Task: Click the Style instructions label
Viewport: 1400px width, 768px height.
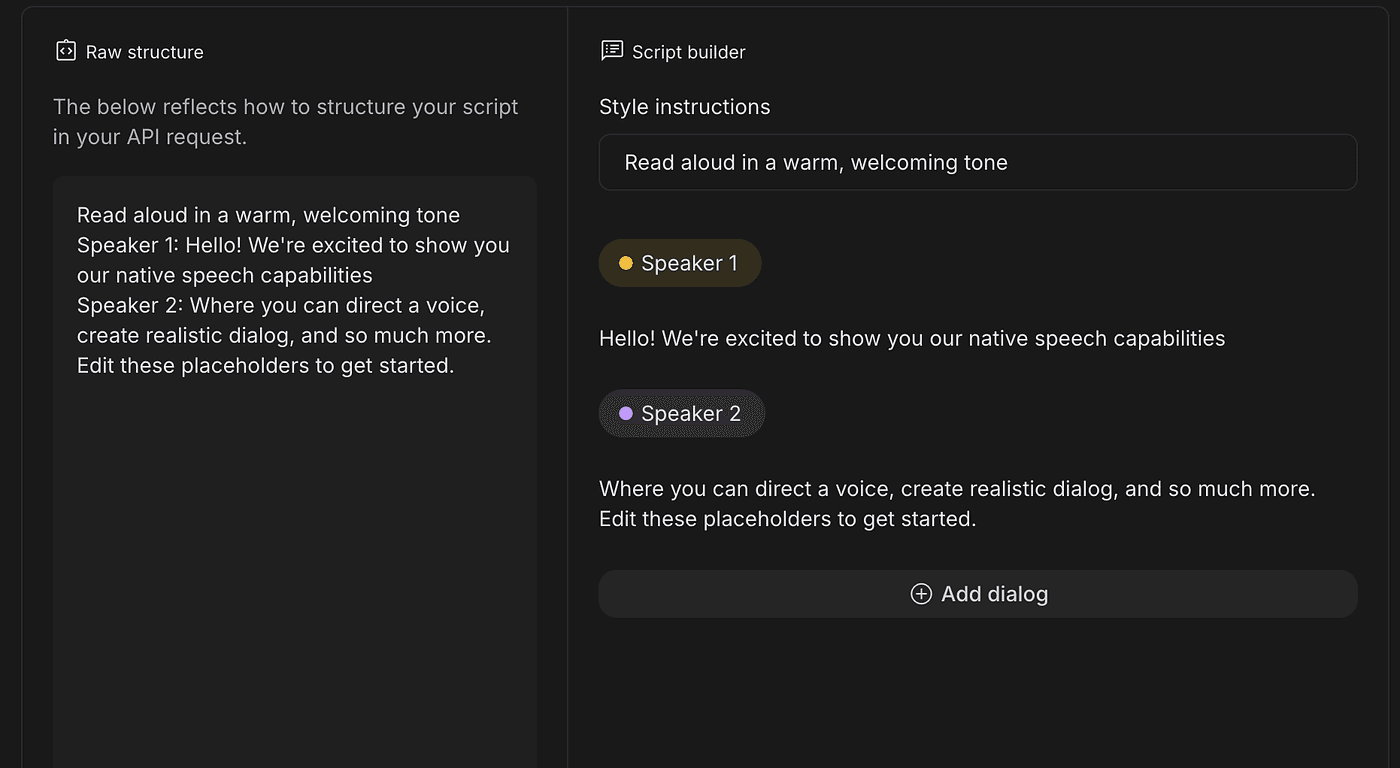Action: [684, 107]
